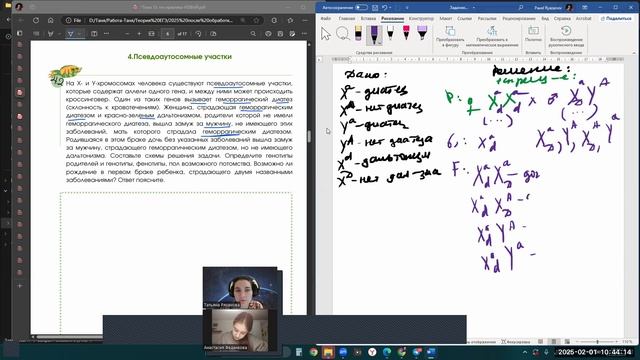
Task: Insert drawing canvas (Полотно)
Action: click(x=533, y=34)
